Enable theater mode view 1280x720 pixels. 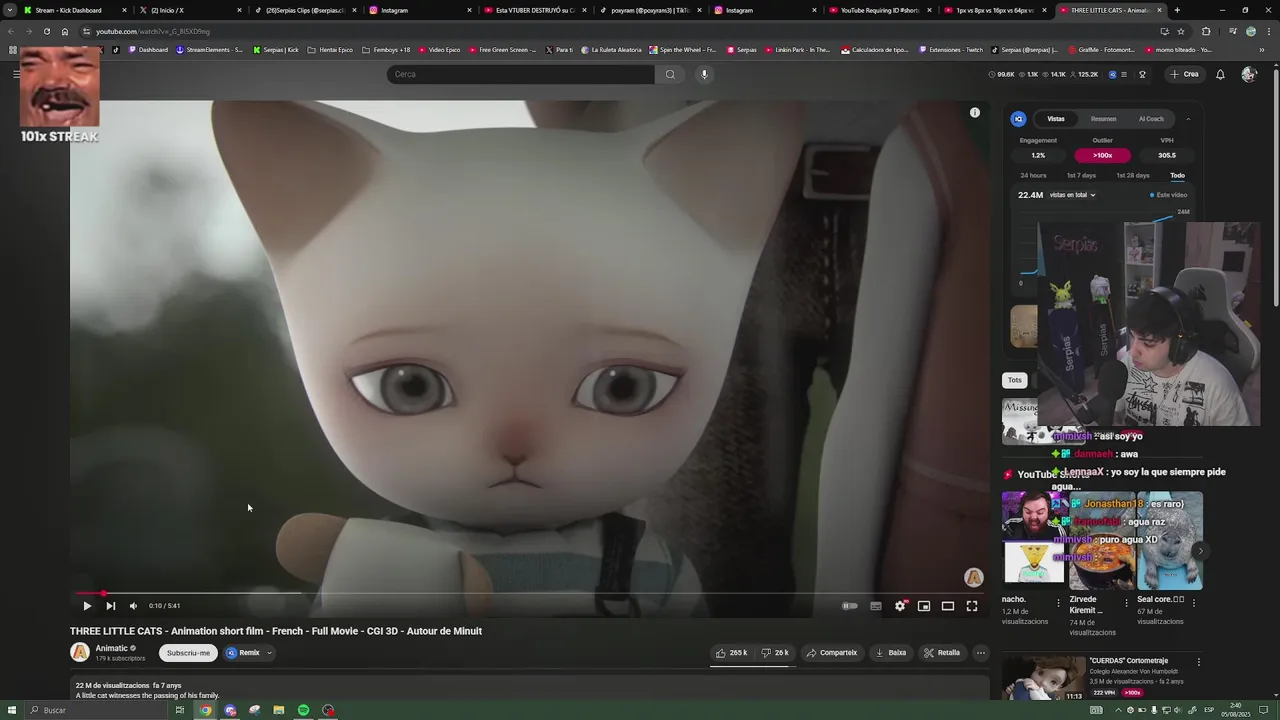click(948, 606)
